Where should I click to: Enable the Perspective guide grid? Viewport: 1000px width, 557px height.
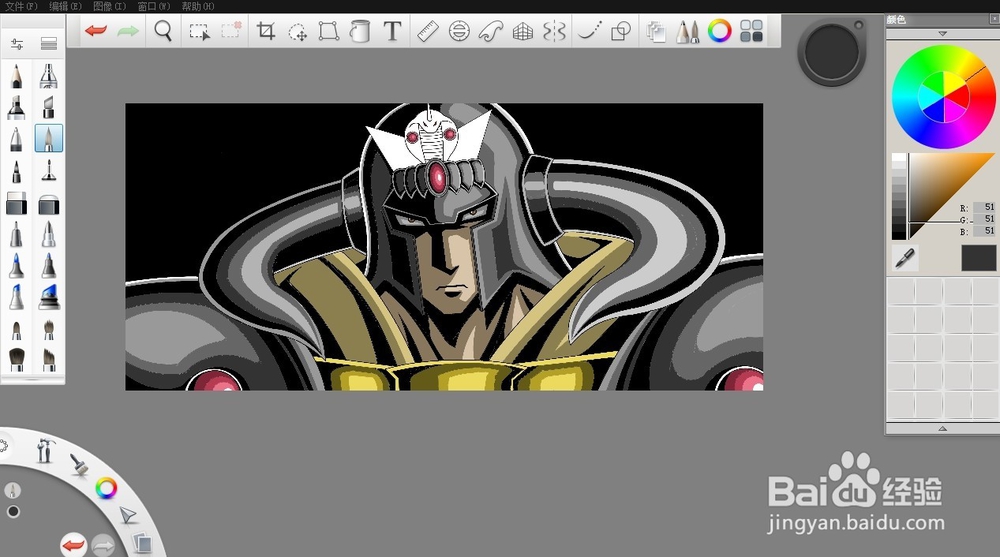point(523,31)
